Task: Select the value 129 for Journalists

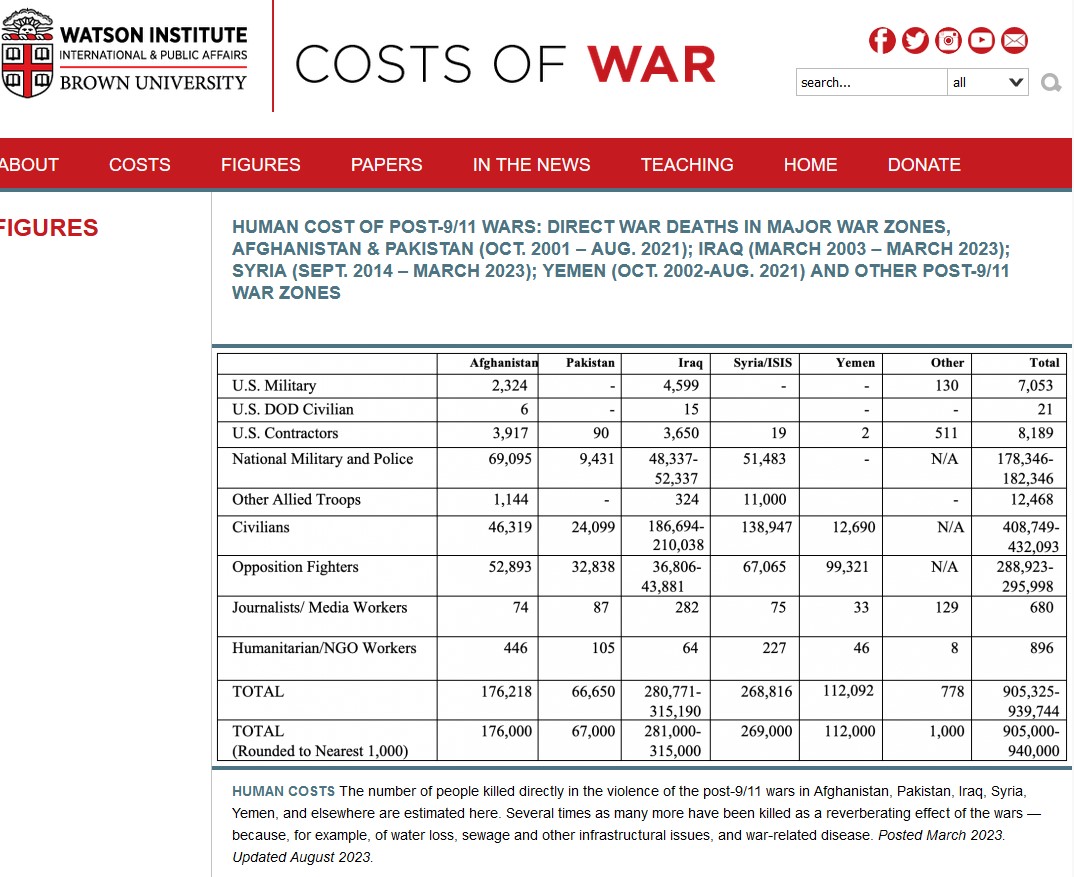Action: [947, 607]
